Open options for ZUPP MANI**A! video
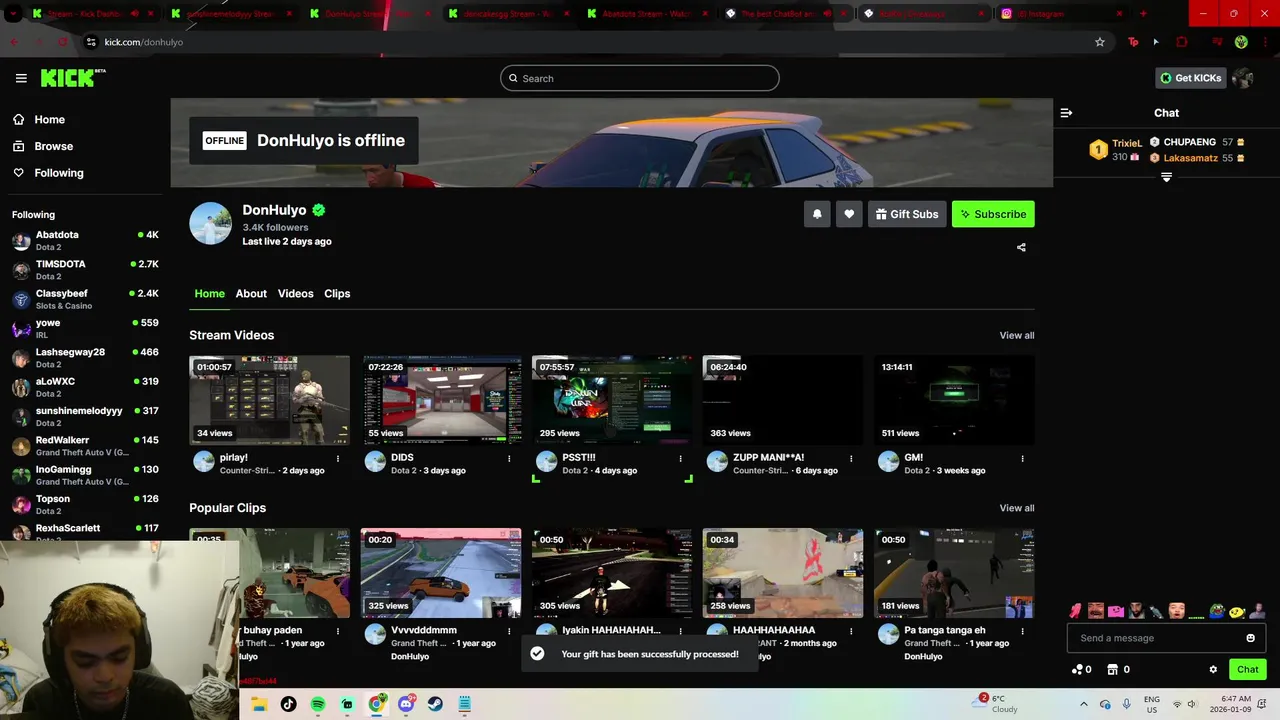The width and height of the screenshot is (1280, 720). [851, 459]
